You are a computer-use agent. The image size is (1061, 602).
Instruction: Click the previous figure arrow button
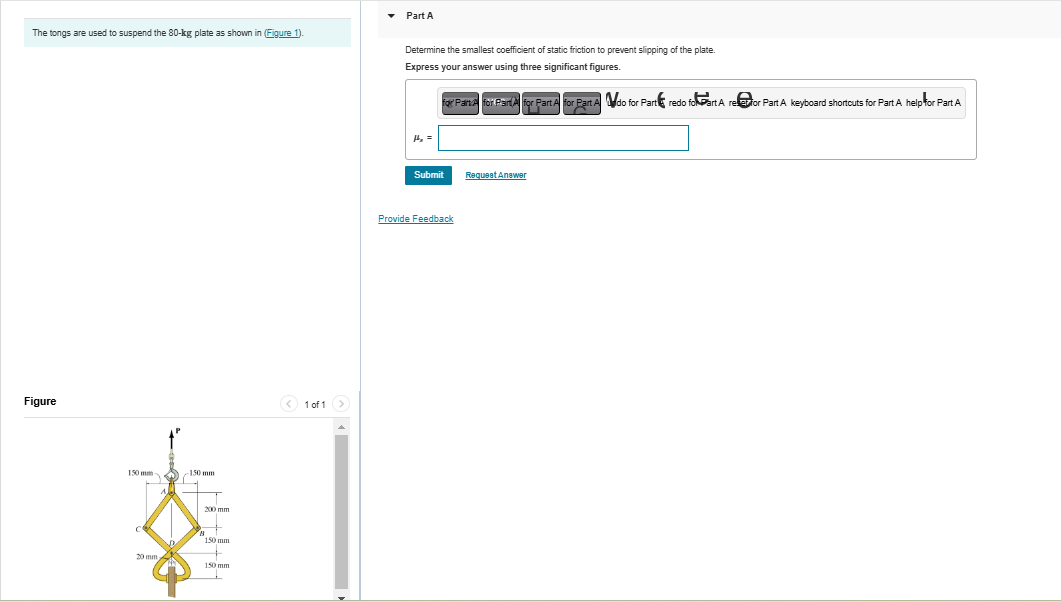[x=289, y=403]
